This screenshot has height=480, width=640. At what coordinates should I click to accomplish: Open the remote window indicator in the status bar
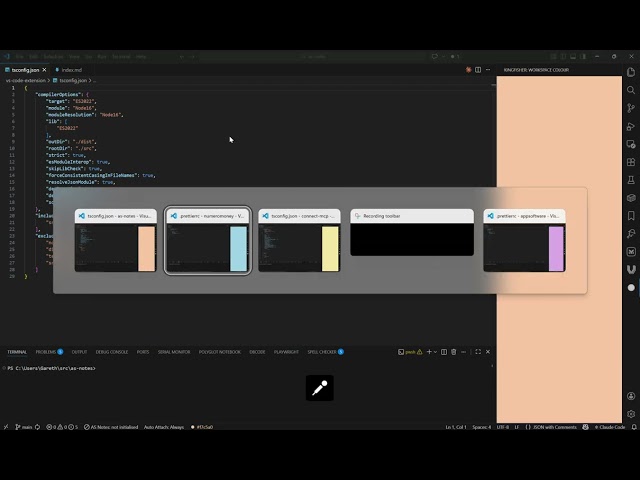(x=6, y=427)
